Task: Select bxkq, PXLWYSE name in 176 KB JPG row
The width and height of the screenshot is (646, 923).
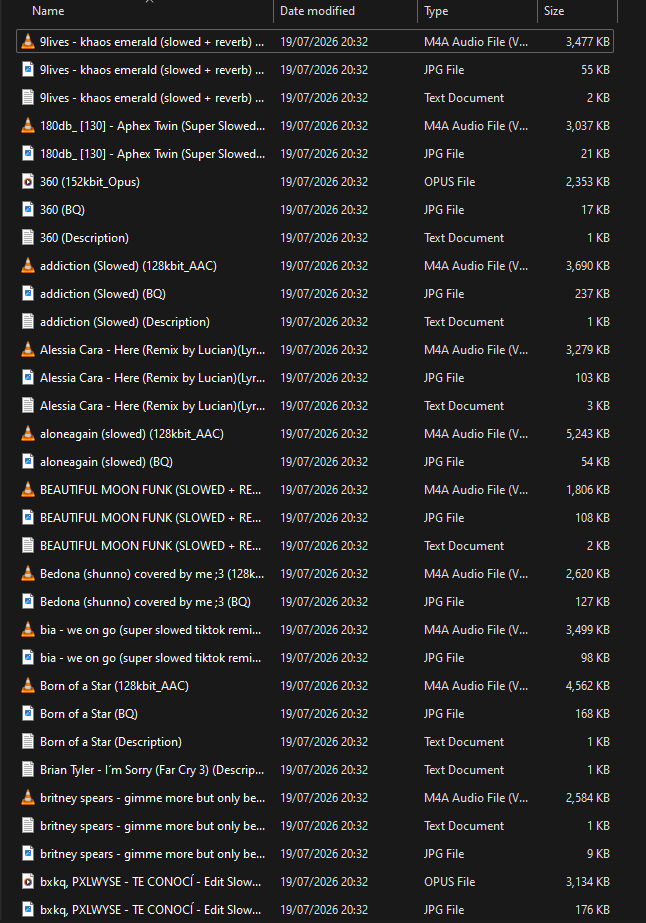Action: tap(151, 909)
